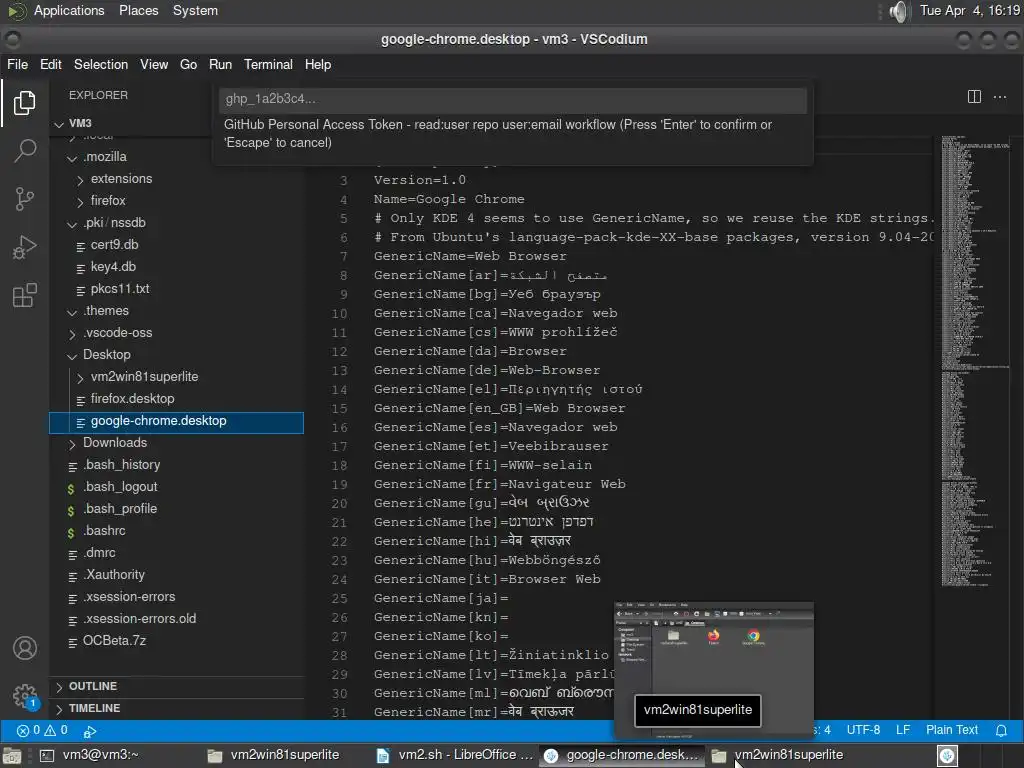Expand the vm2win81superlite folder in tree
Viewport: 1024px width, 768px height.
(x=80, y=377)
